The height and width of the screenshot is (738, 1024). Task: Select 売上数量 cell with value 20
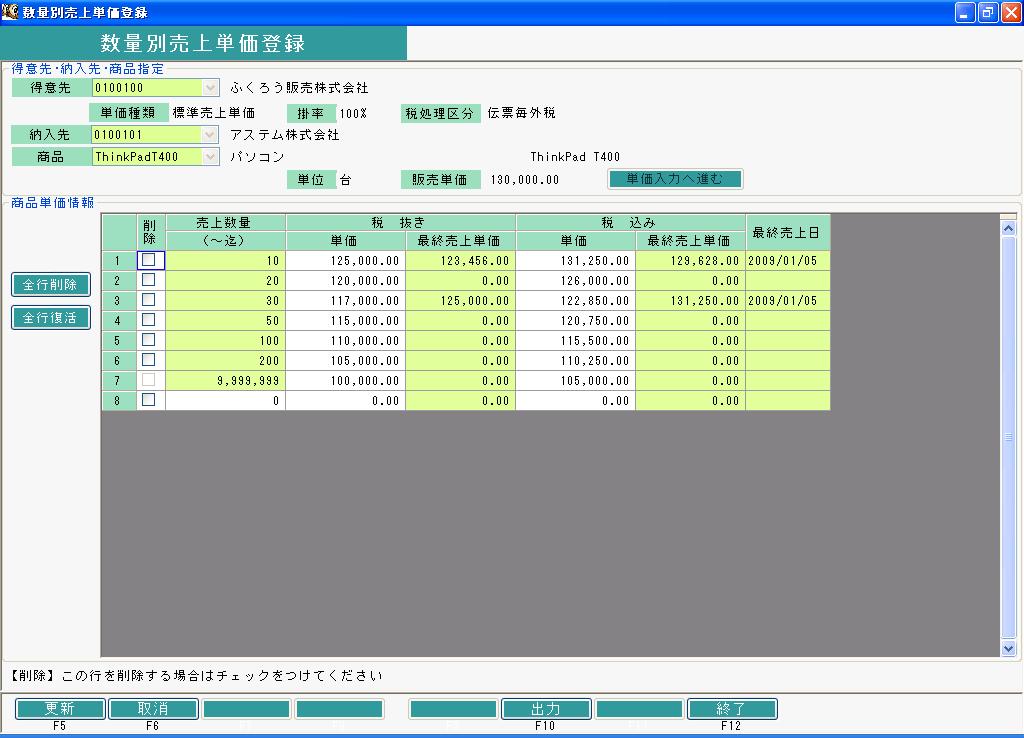tap(225, 281)
